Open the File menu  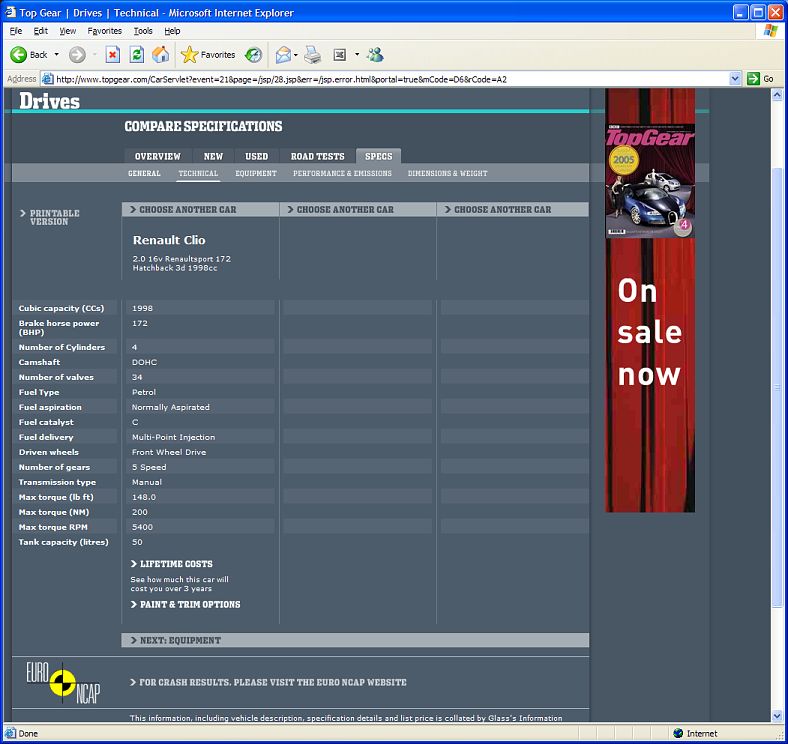[x=16, y=31]
